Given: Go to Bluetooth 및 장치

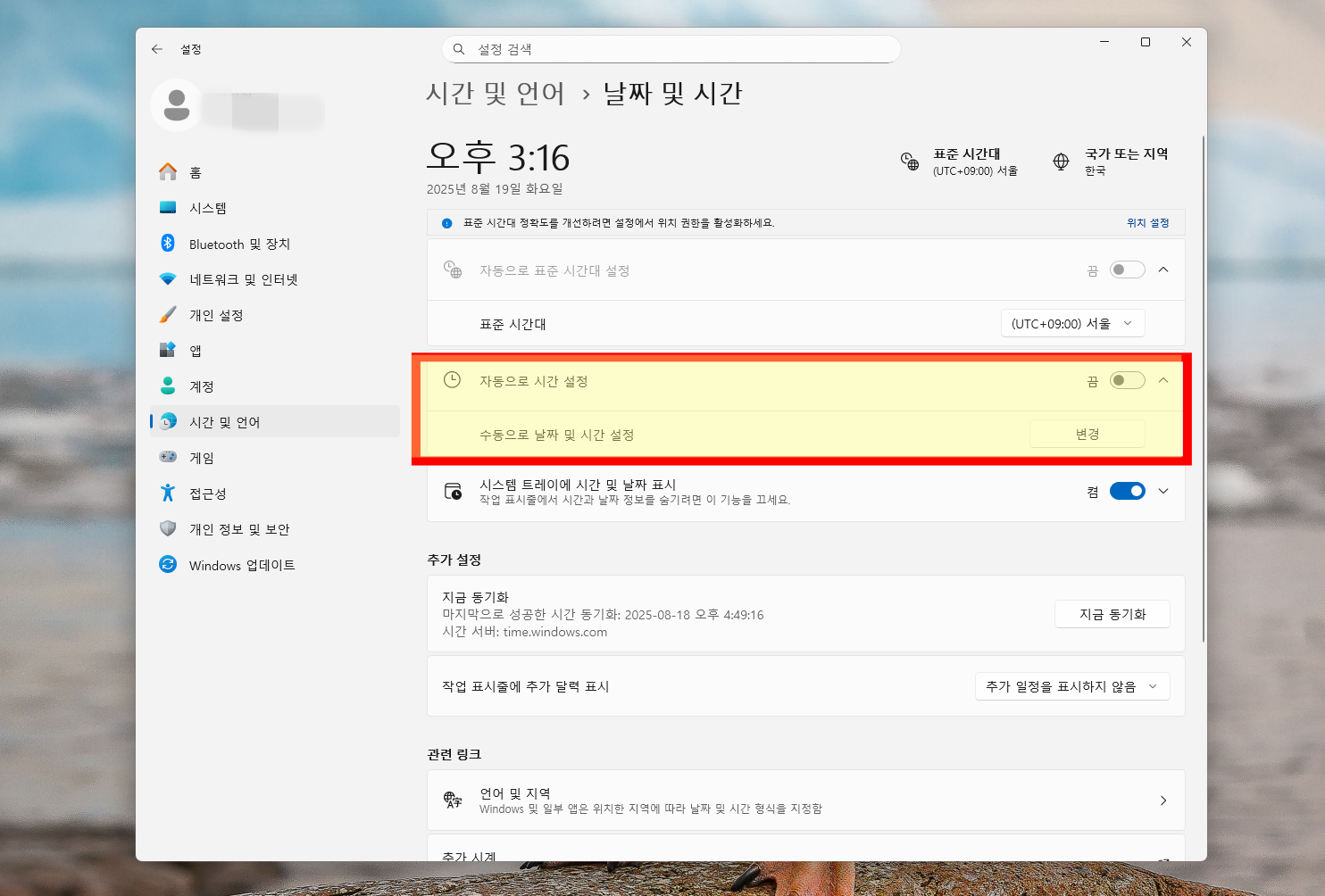Looking at the screenshot, I should point(275,243).
